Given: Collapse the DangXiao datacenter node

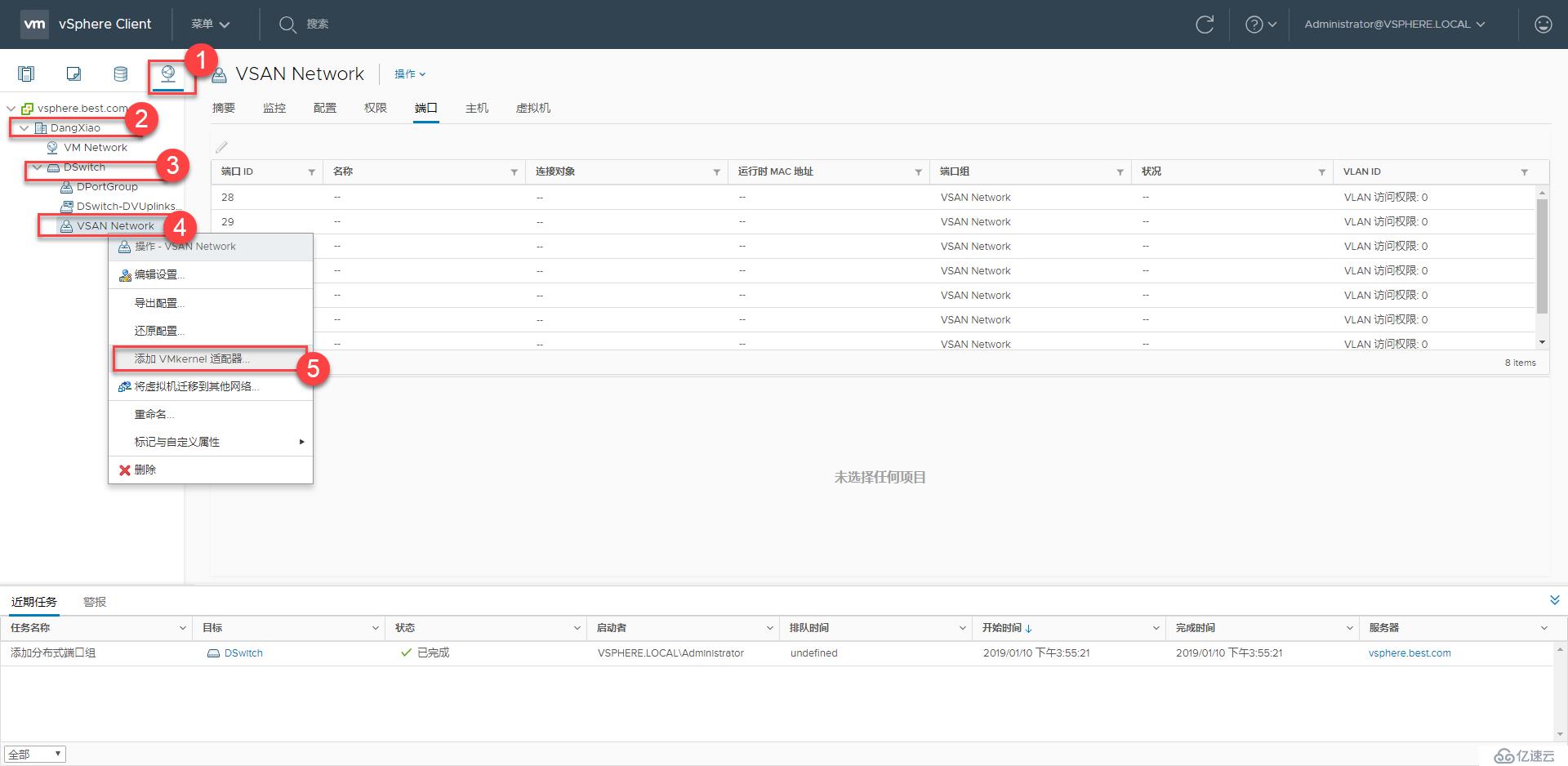Looking at the screenshot, I should coord(24,127).
